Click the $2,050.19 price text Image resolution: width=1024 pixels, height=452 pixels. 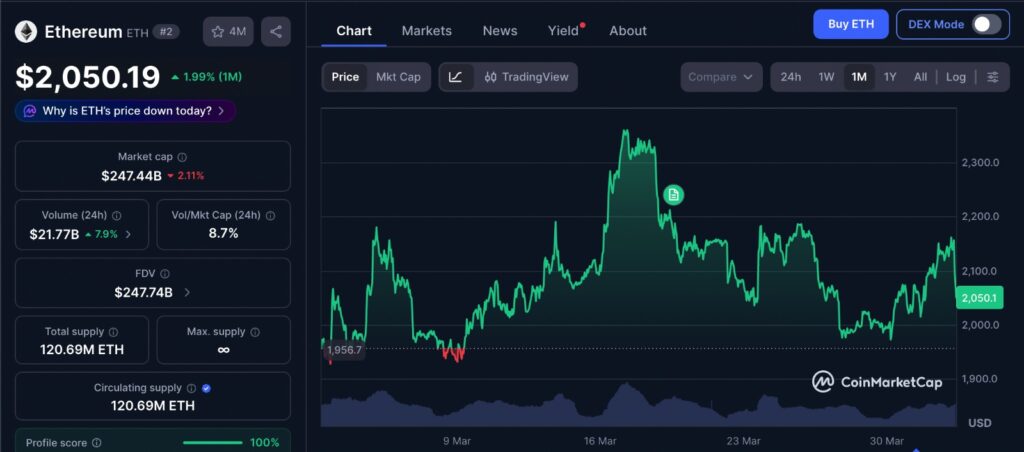[88, 77]
